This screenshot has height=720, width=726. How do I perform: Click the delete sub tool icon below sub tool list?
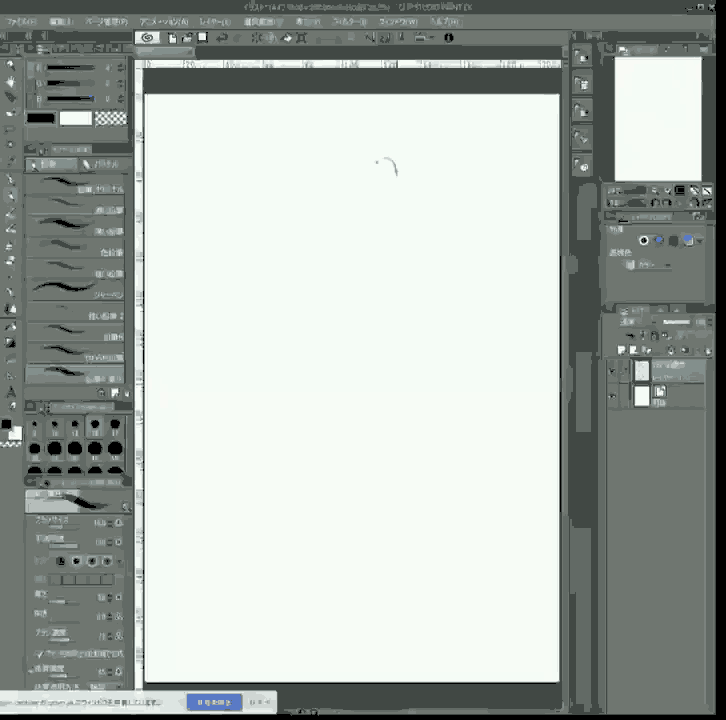pos(127,393)
